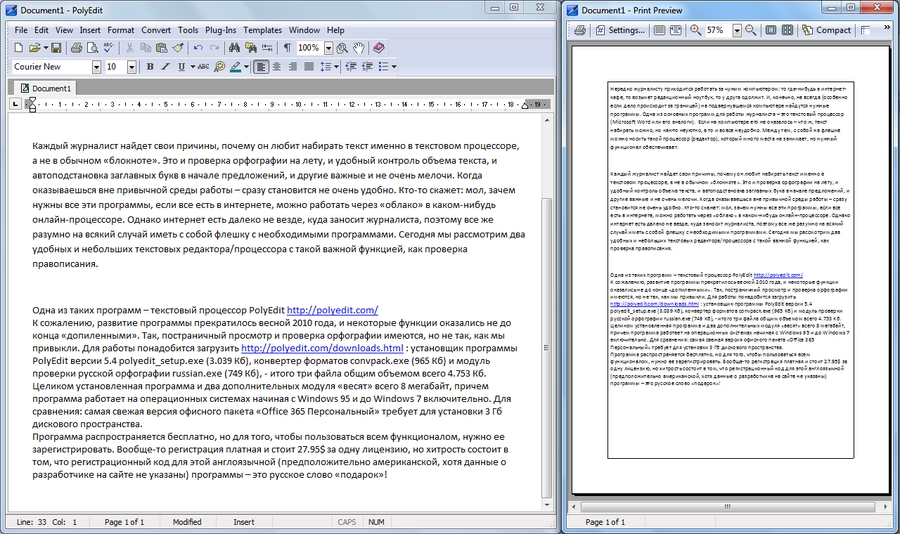Show multiple pages in Print Preview
Viewport: 900px width, 534px height.
[x=788, y=30]
